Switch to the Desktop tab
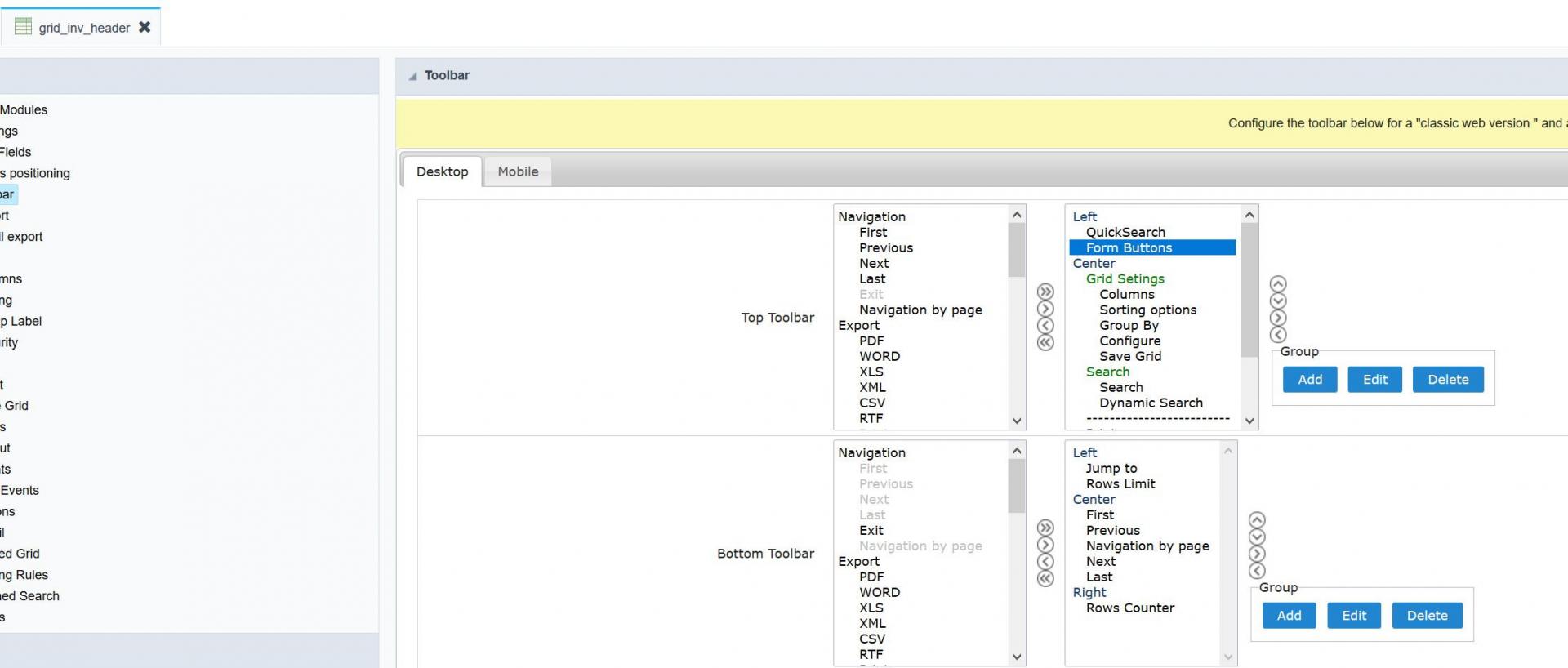 tap(443, 171)
